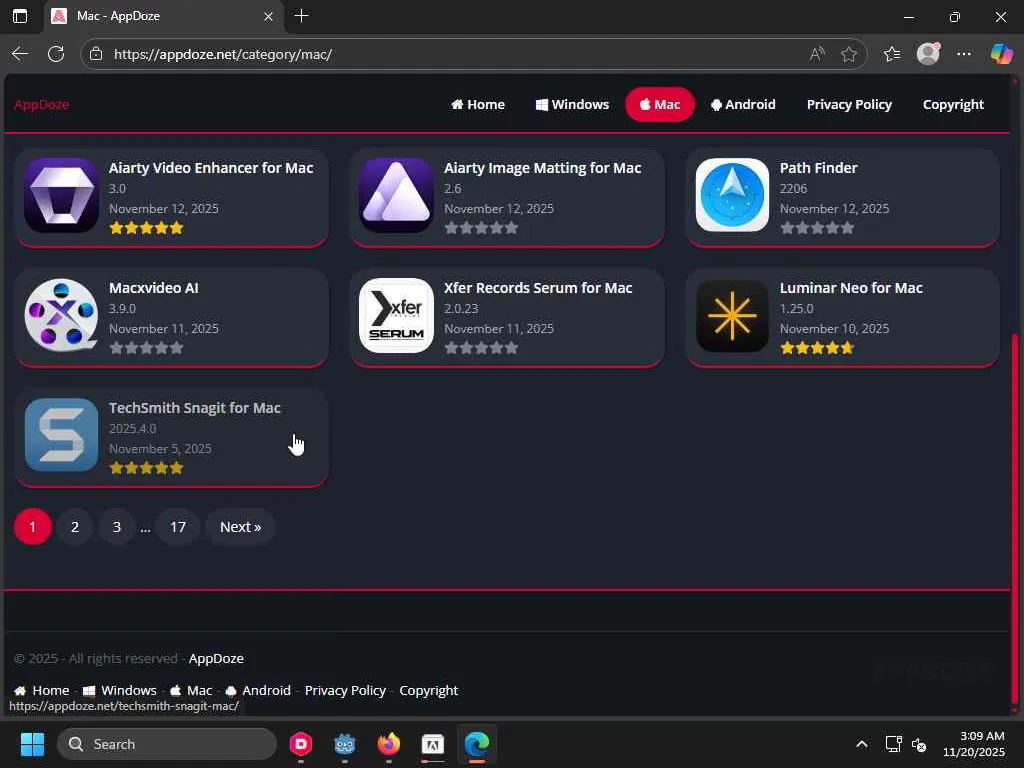1024x768 pixels.
Task: Open the browser profile avatar
Action: (x=928, y=54)
